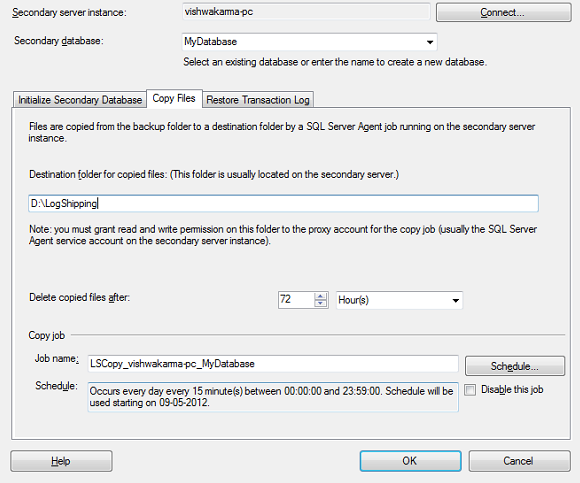This screenshot has height=483, width=580.
Task: Click the 72 hours value field
Action: (x=296, y=300)
